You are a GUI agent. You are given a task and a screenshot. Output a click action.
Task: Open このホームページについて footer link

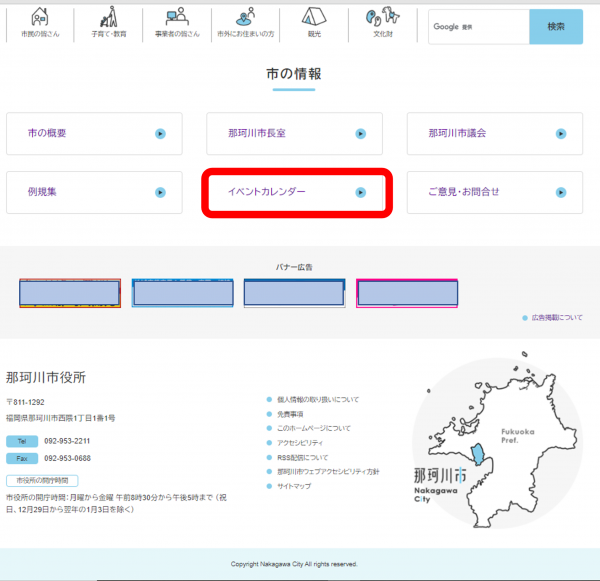pos(314,428)
